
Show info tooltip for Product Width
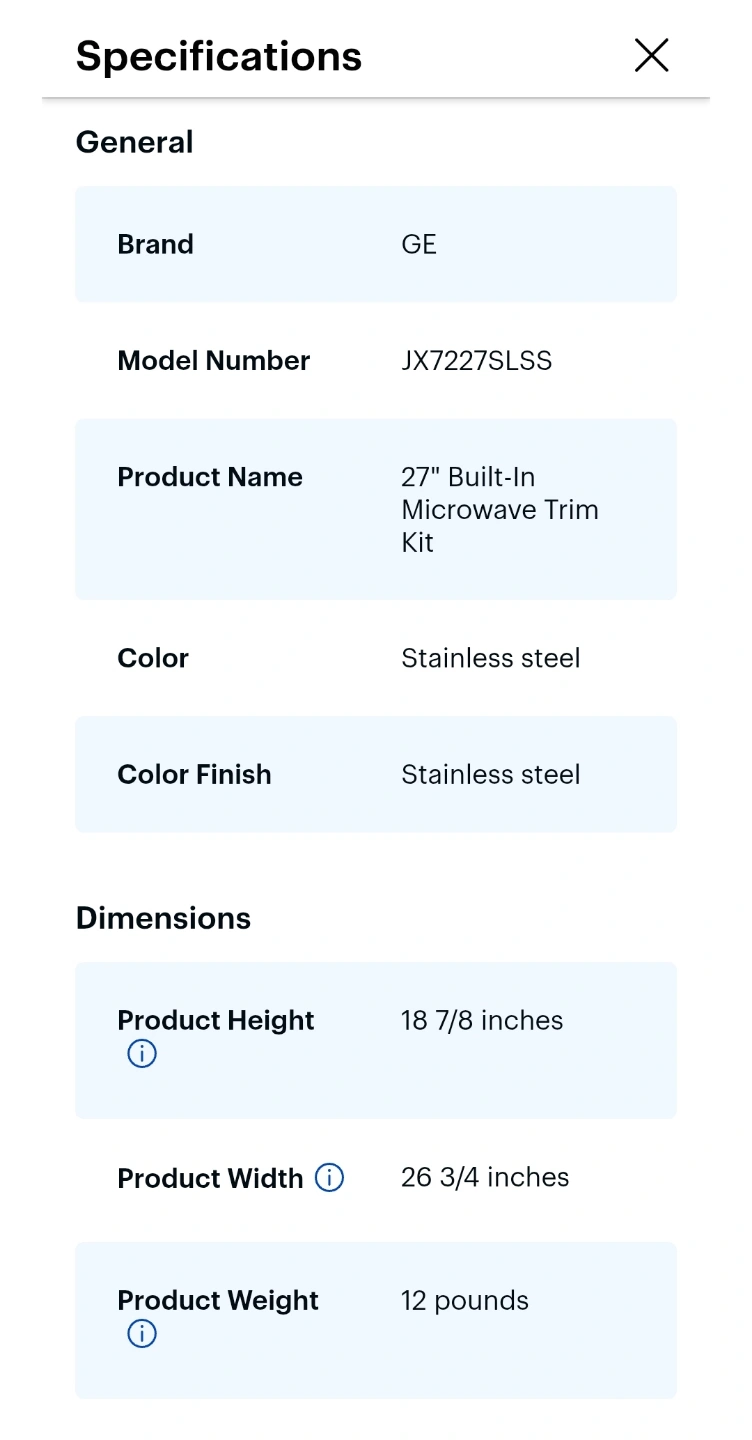329,1177
